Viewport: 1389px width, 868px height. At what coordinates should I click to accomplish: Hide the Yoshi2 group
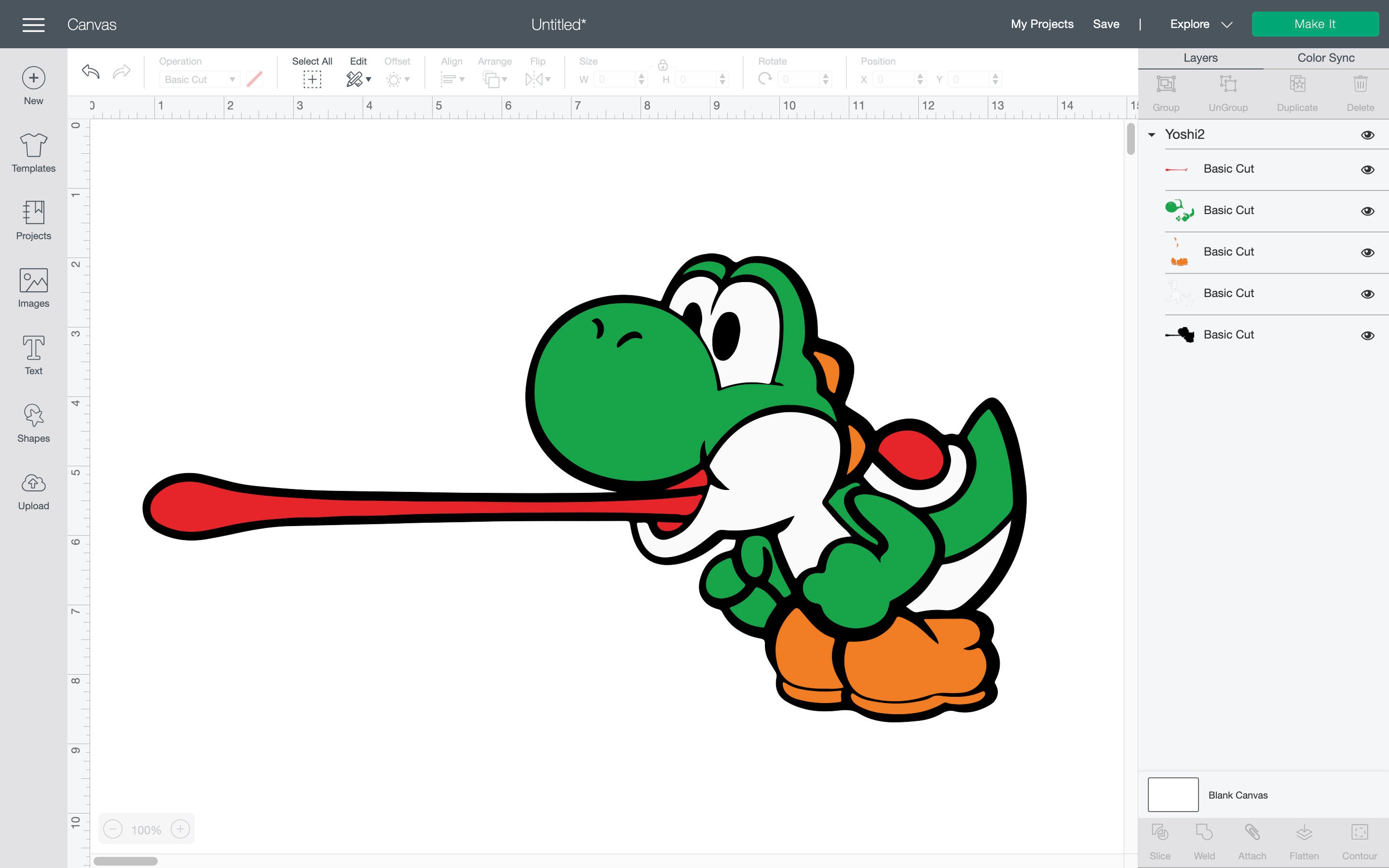click(x=1368, y=135)
